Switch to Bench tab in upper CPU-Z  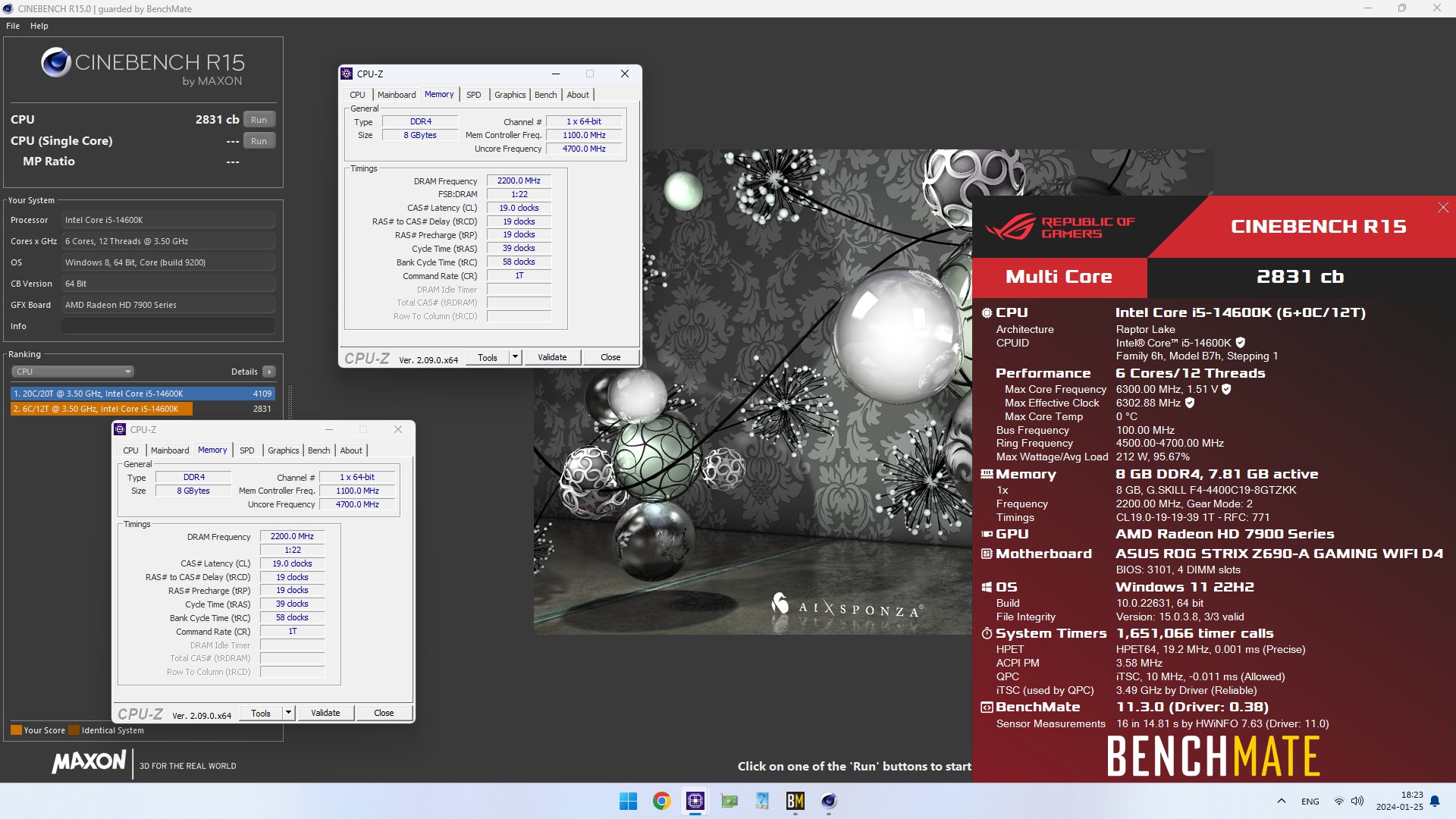pyautogui.click(x=545, y=95)
